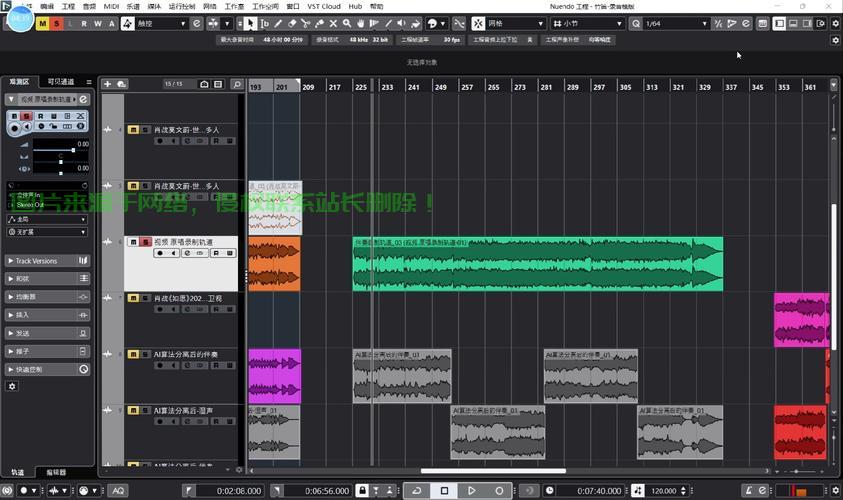This screenshot has width=843, height=500.
Task: Switch to the 编辑器 tab at bottom
Action: tap(56, 472)
